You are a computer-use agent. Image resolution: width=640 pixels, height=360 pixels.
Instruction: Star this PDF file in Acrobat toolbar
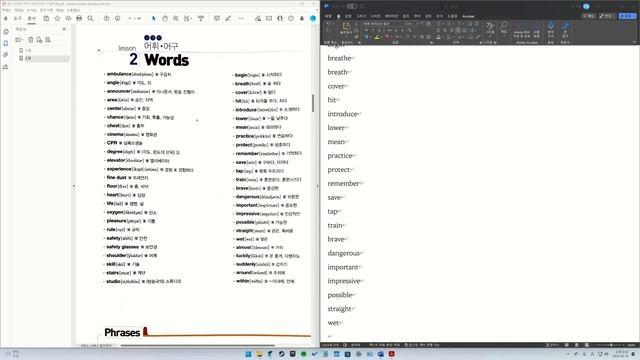click(57, 18)
